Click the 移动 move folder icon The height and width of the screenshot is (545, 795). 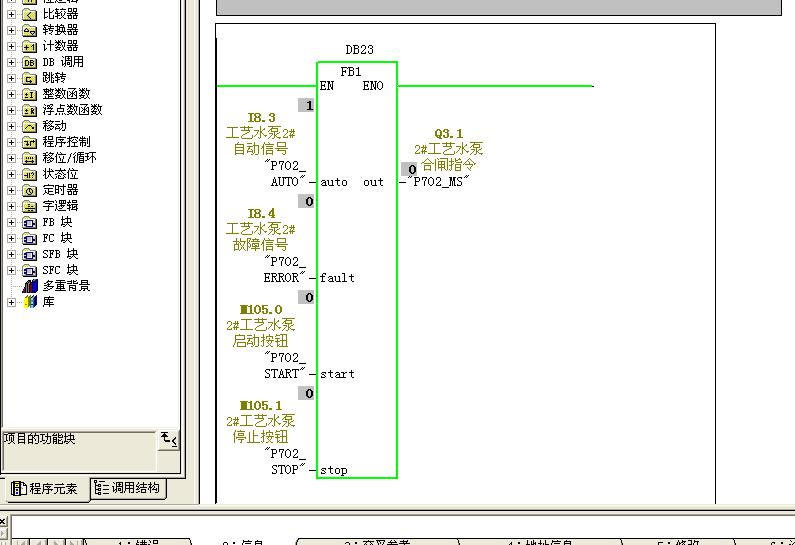point(29,126)
